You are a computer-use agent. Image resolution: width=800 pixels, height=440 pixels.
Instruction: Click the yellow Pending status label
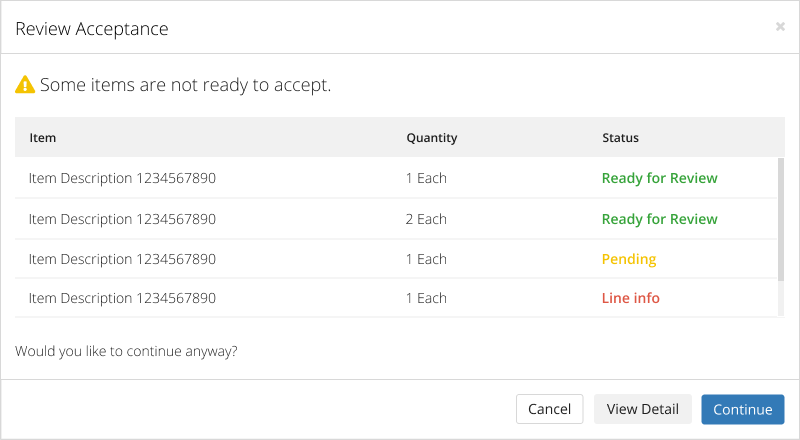coord(629,259)
